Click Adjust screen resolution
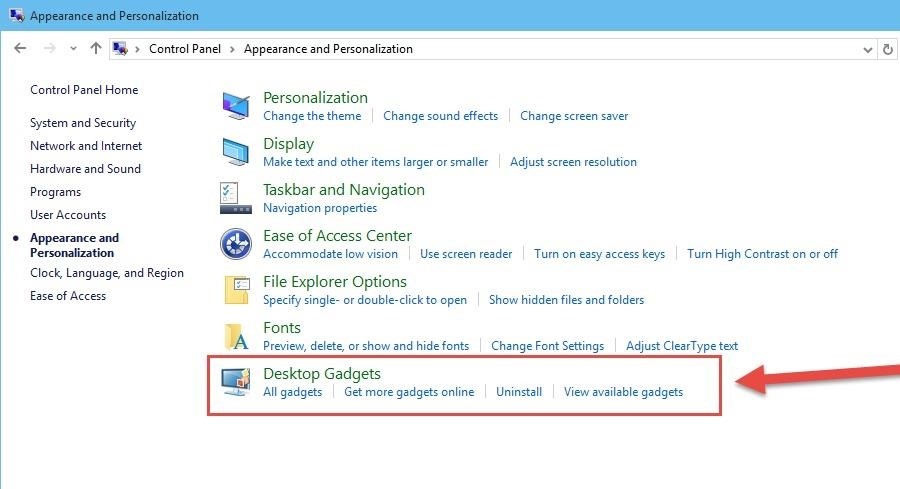Image resolution: width=900 pixels, height=489 pixels. coord(573,162)
